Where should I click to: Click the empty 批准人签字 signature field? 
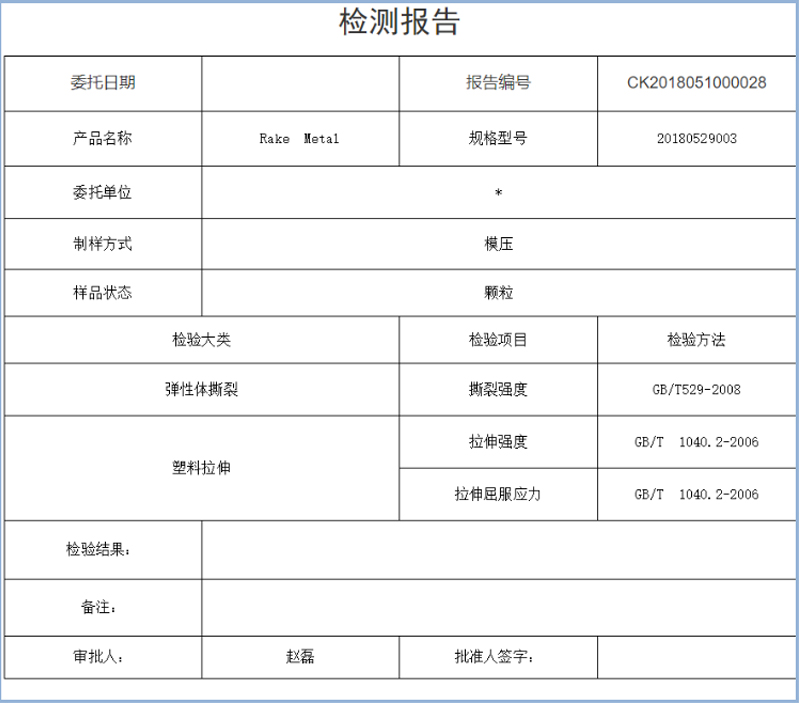coord(696,657)
